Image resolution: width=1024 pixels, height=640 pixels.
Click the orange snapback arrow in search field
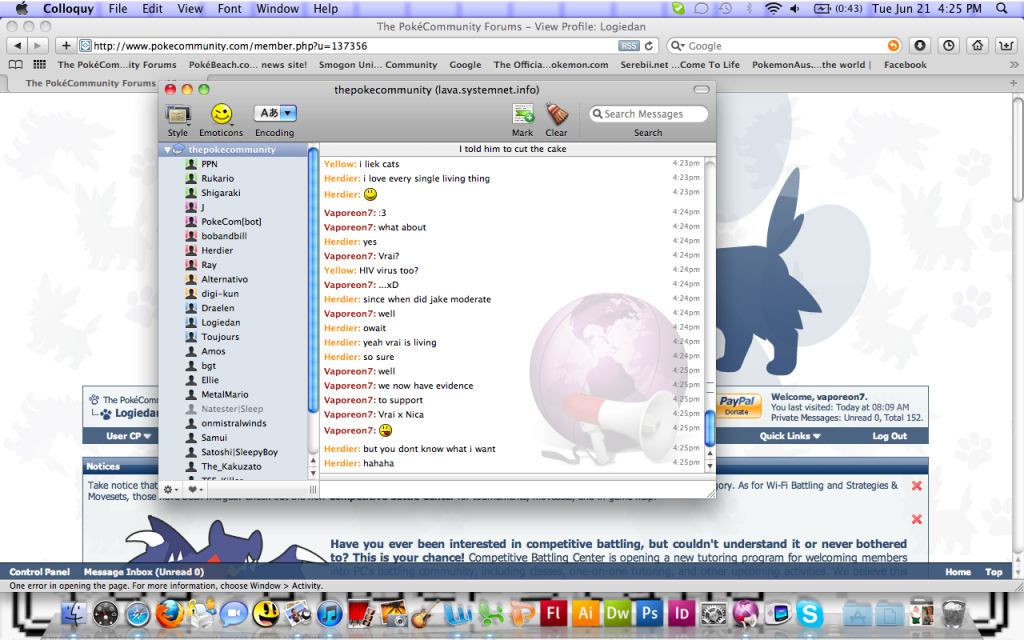pyautogui.click(x=893, y=46)
